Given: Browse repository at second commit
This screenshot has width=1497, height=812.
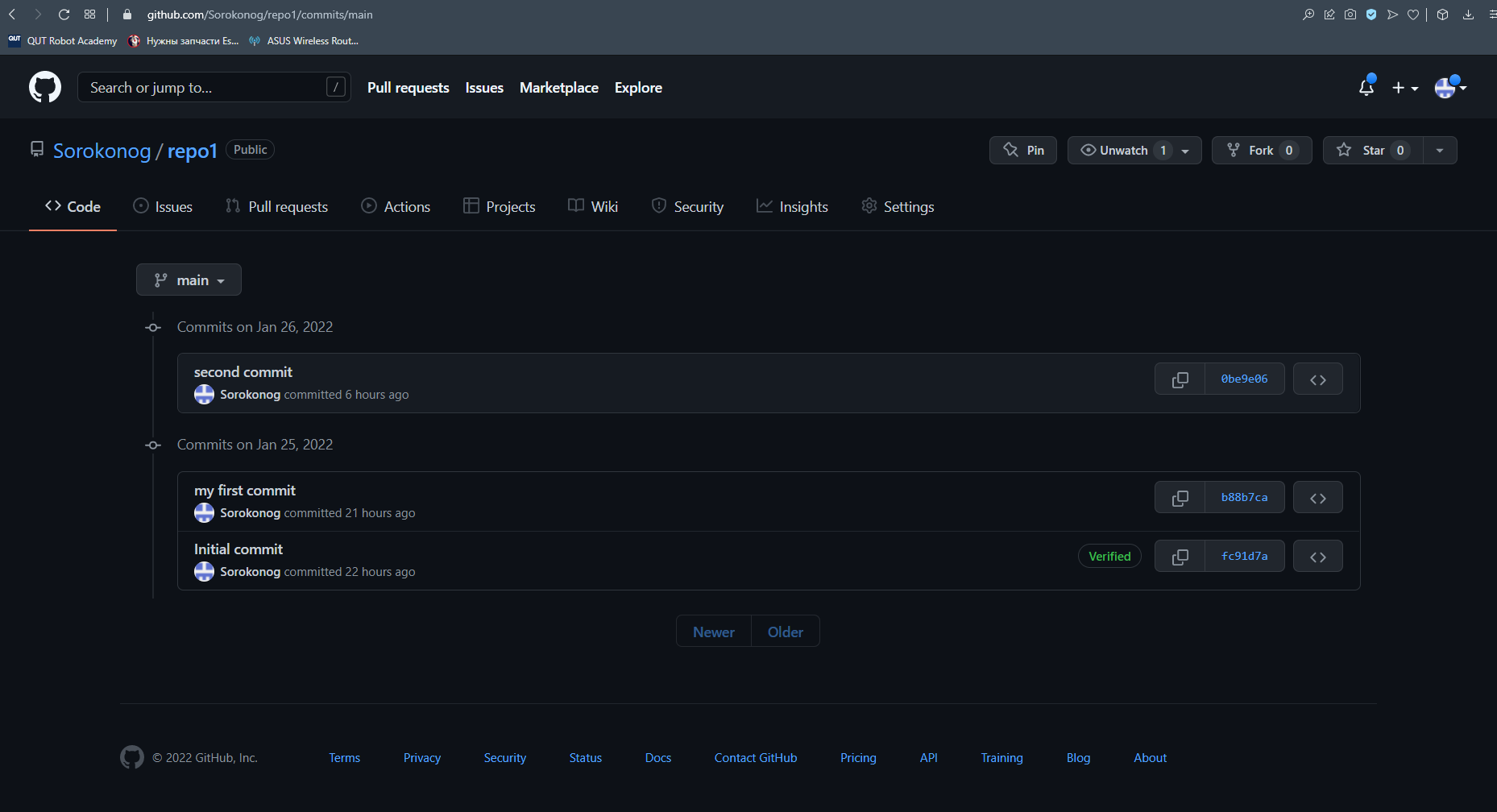Looking at the screenshot, I should click(x=1317, y=379).
